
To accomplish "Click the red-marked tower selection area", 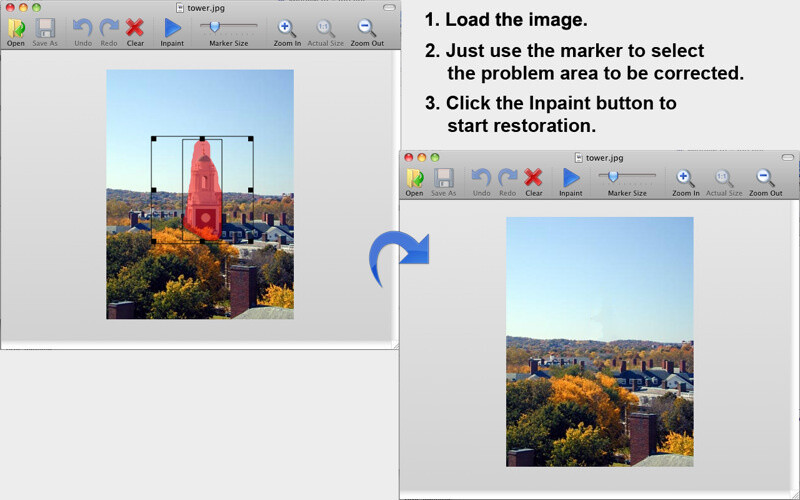I will click(204, 191).
